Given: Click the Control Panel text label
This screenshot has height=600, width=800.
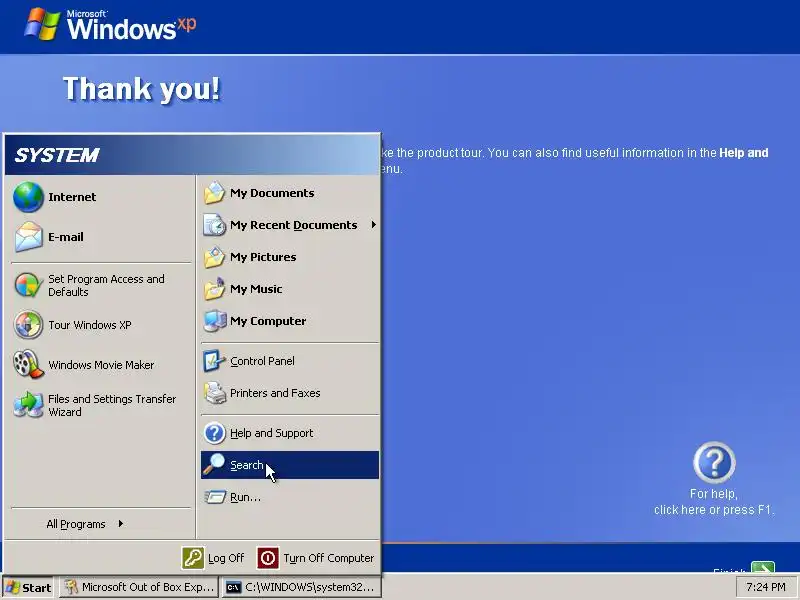Looking at the screenshot, I should [x=262, y=361].
